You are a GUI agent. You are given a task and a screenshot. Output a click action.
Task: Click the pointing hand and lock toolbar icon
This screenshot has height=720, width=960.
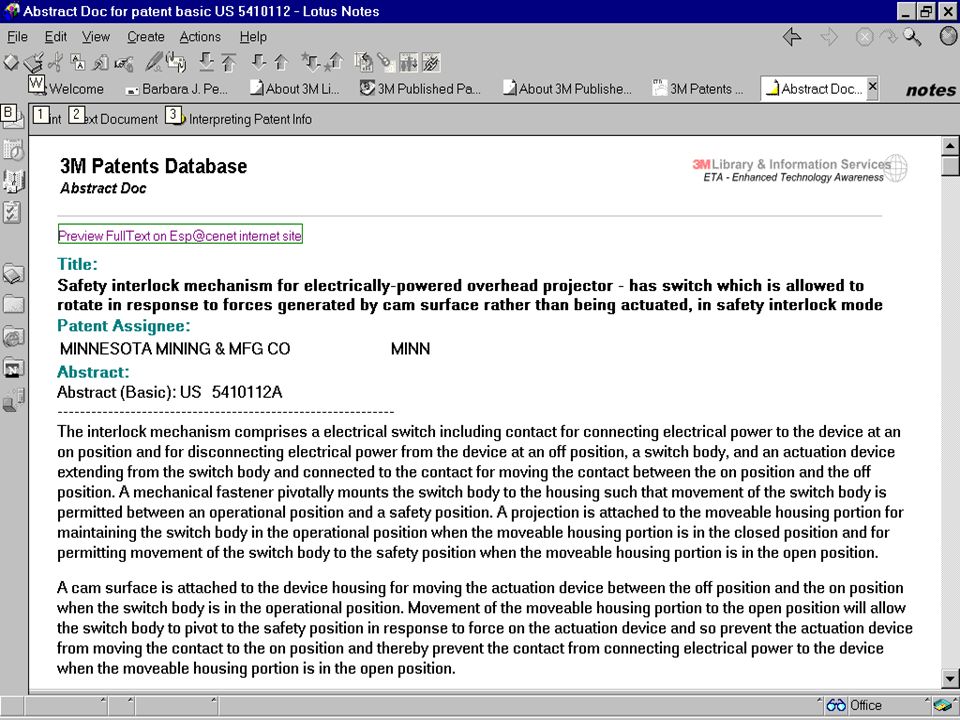(123, 62)
